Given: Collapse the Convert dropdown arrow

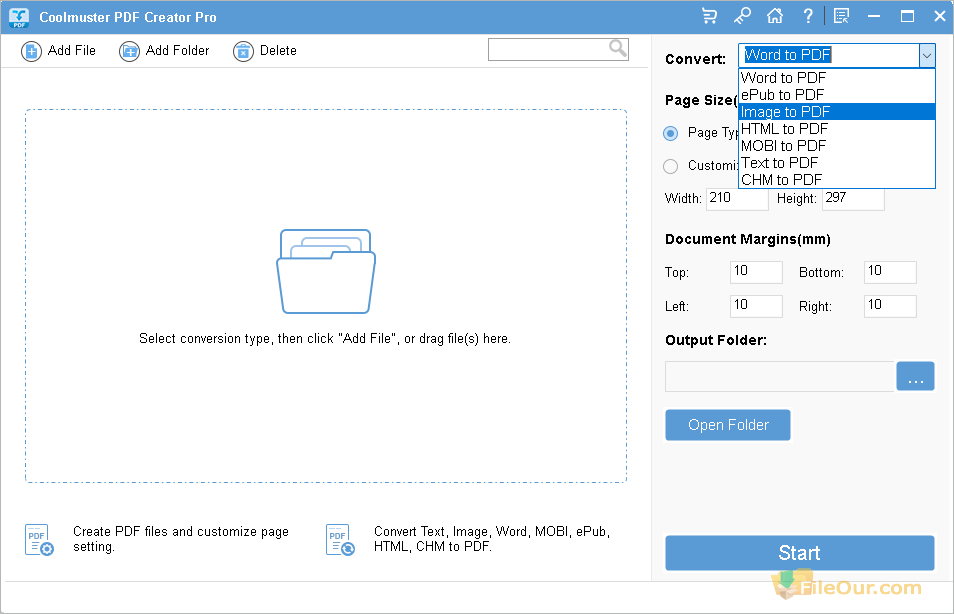Looking at the screenshot, I should click(x=927, y=55).
